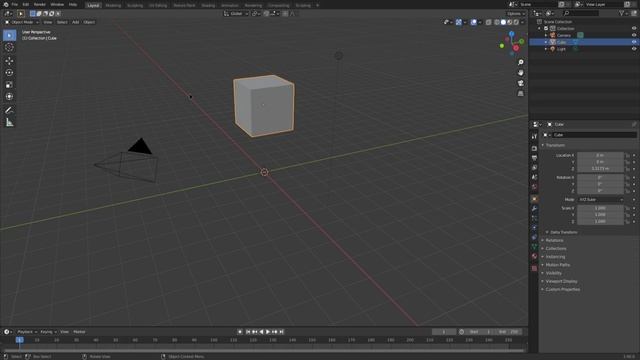640x360 pixels.
Task: Expand Camera item in outliner
Action: click(x=546, y=36)
